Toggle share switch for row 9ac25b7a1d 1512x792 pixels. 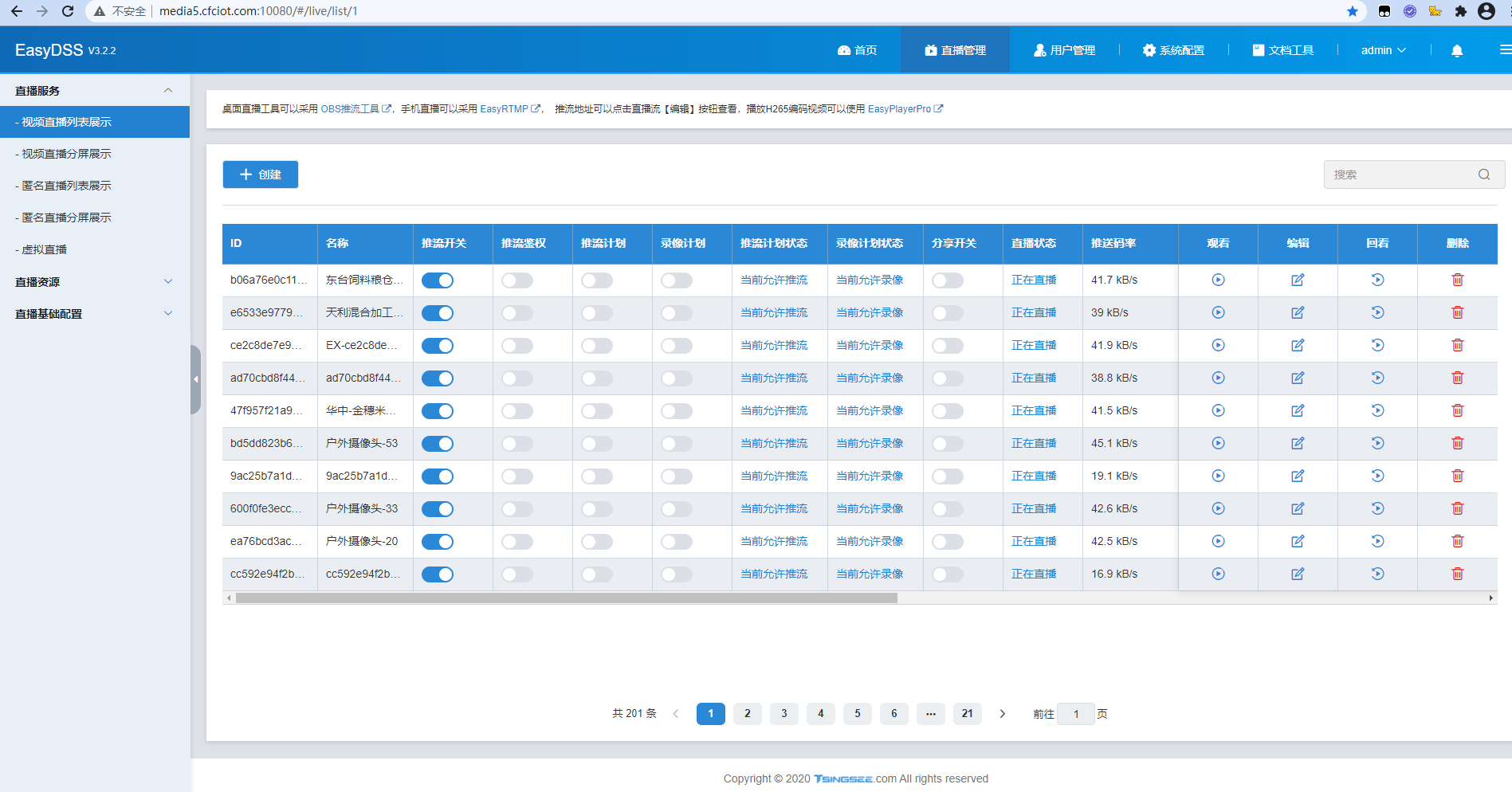click(948, 476)
